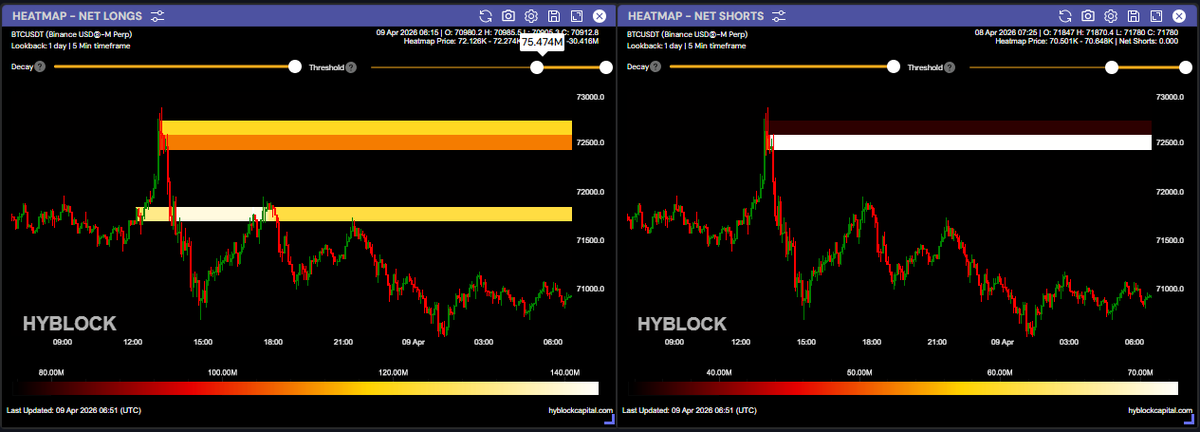This screenshot has height=432, width=1200.
Task: Click the lower Threshold handle in Net Shorts
Action: [1111, 67]
